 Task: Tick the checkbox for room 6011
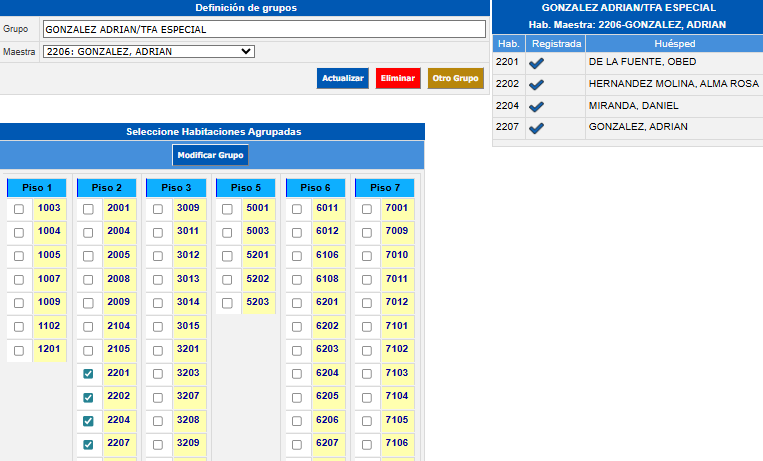297,209
